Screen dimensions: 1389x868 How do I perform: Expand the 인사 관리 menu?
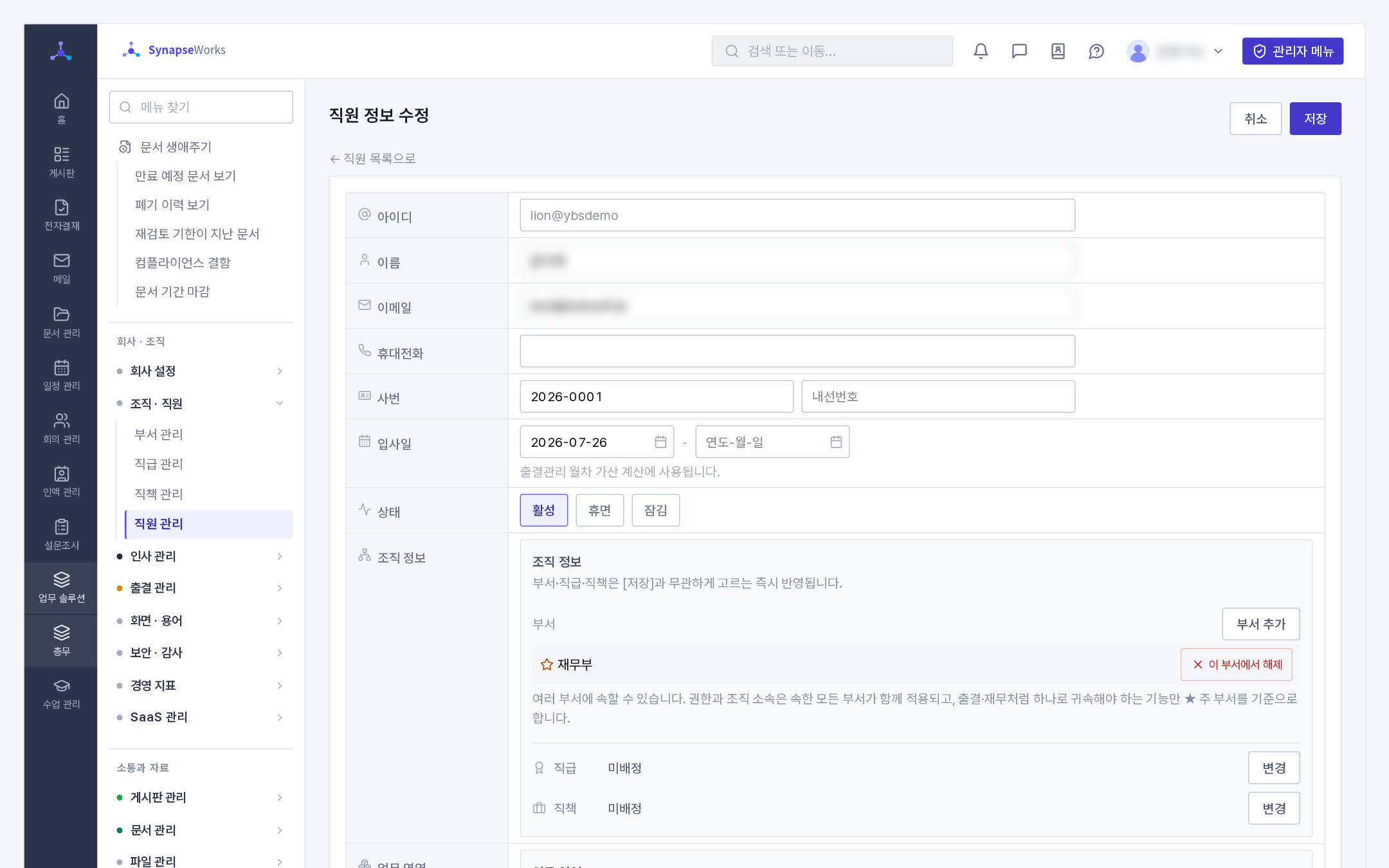click(201, 556)
